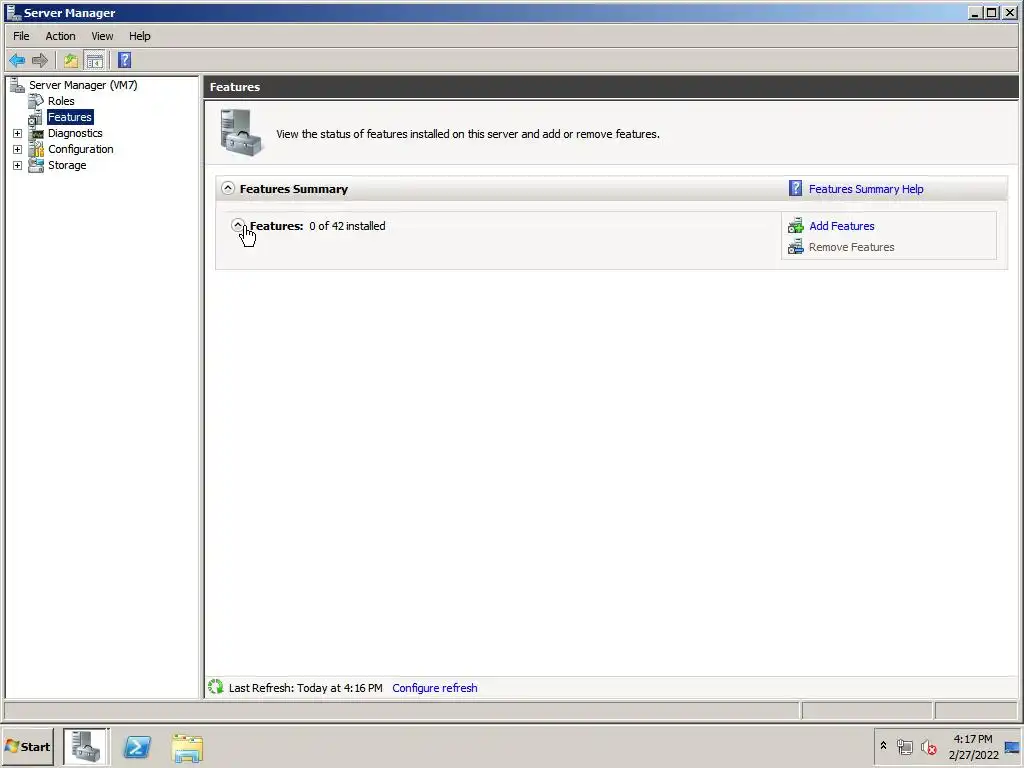This screenshot has width=1024, height=768.
Task: Open the Action menu
Action: point(60,36)
